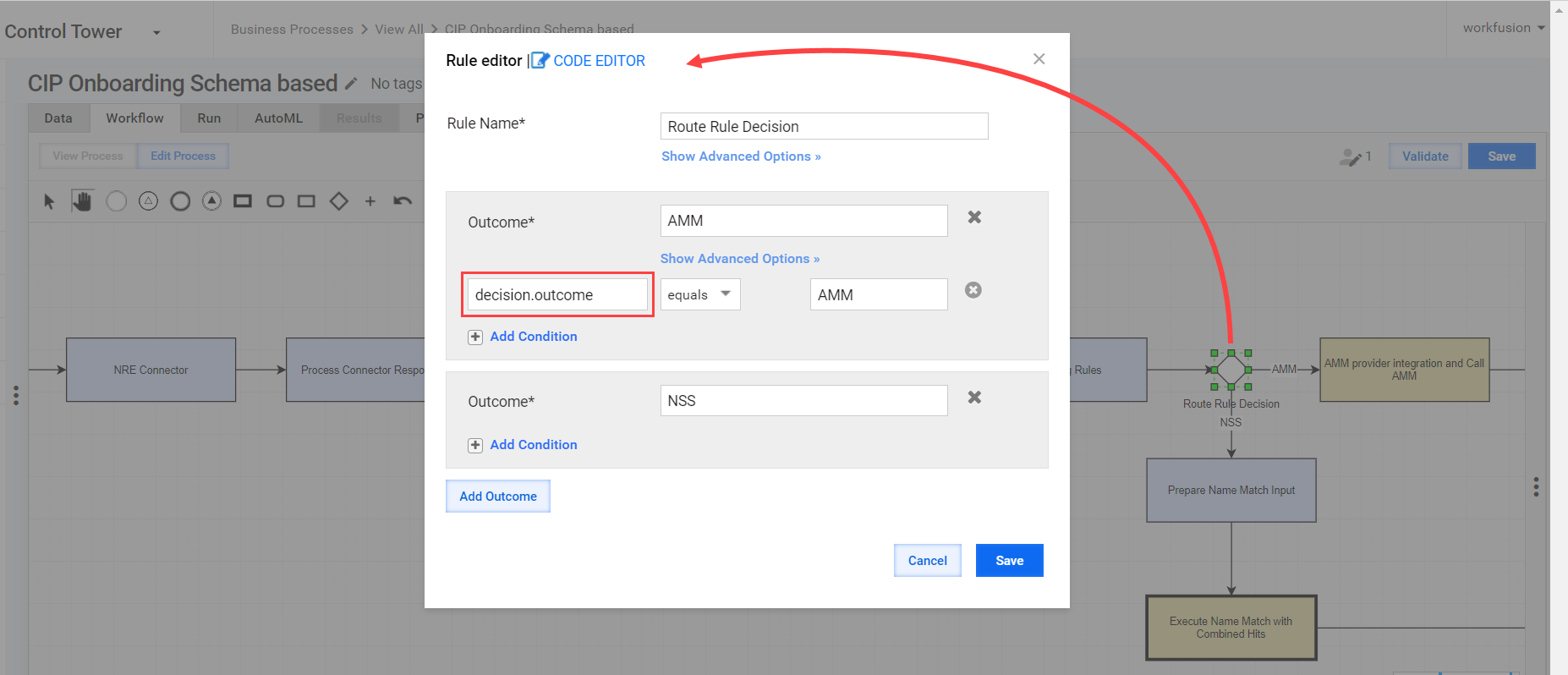Viewport: 1568px width, 675px height.
Task: Save the business process in toolbar
Action: click(x=1501, y=156)
